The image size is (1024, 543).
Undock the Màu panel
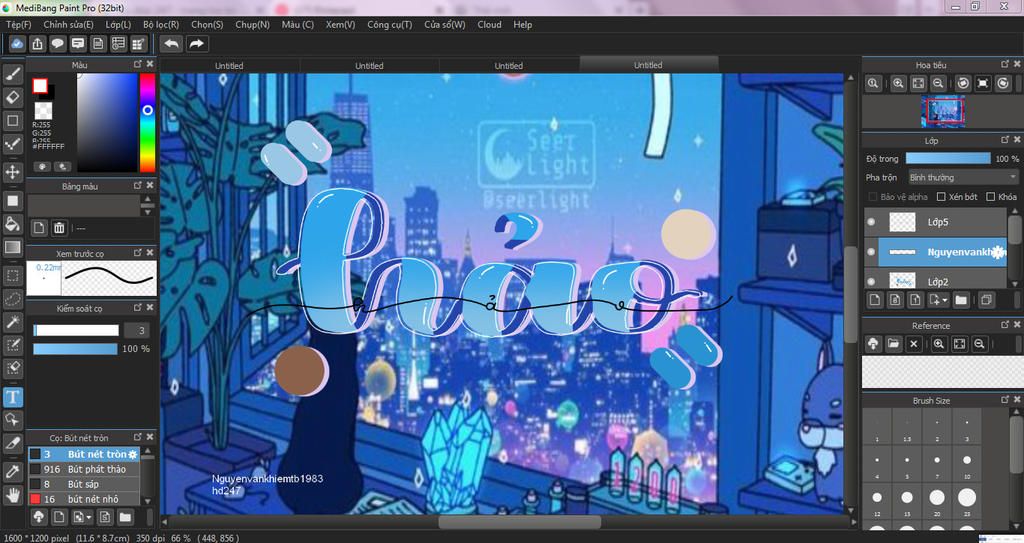point(138,64)
